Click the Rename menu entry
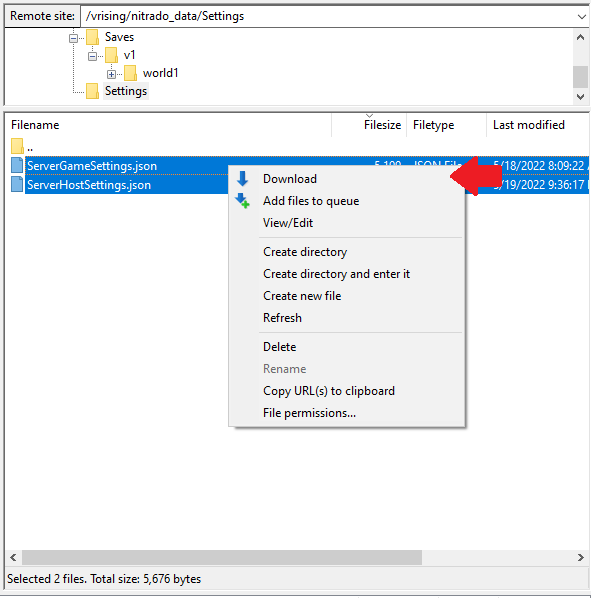Image resolution: width=591 pixels, height=598 pixels. 346,369
